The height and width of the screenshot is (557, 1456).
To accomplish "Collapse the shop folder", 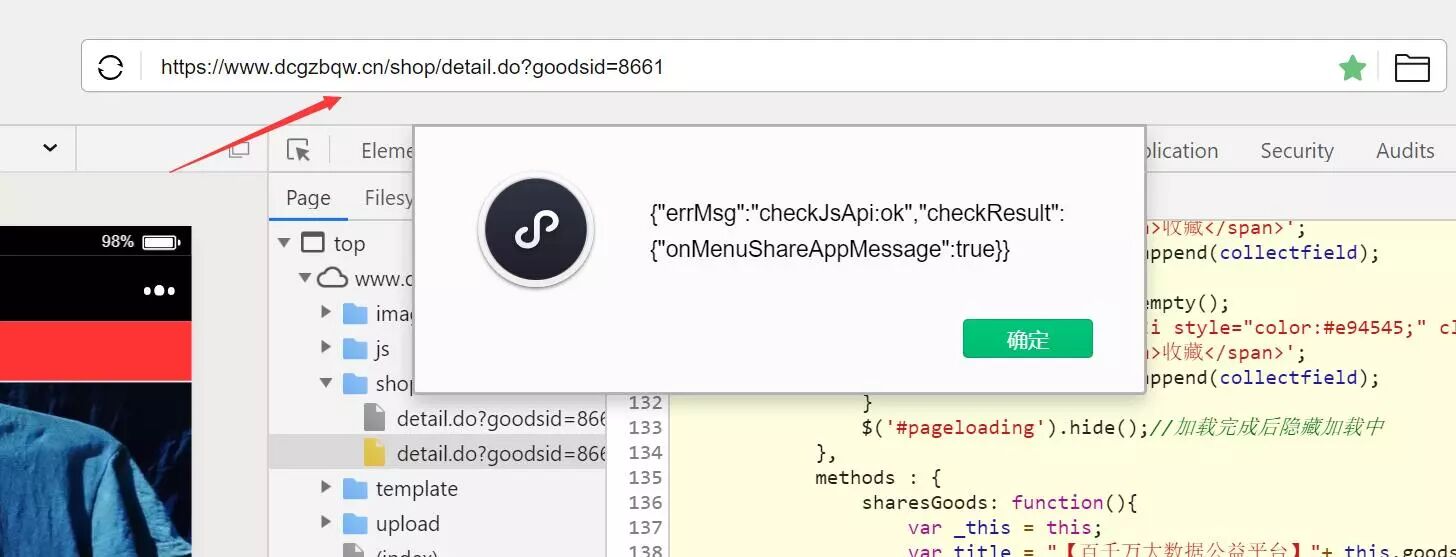I will [x=326, y=383].
